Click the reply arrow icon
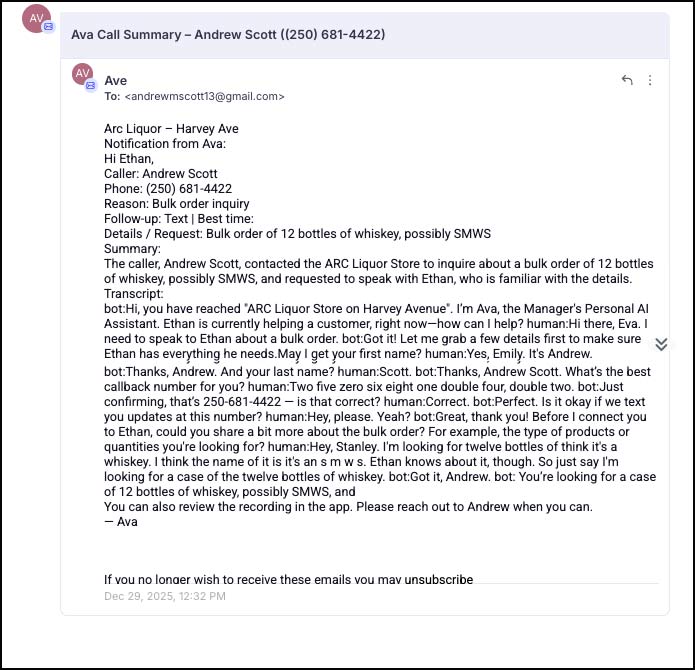695x670 pixels. coord(627,80)
